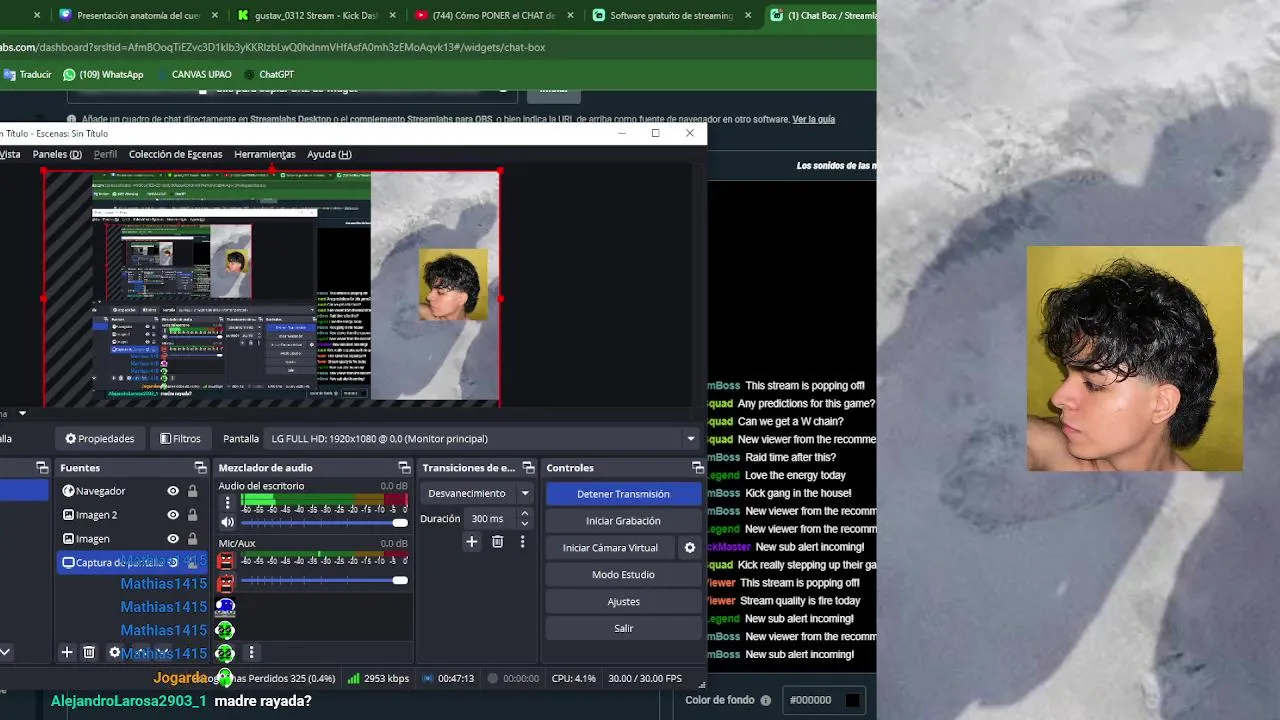Switch to gustav_0312 Stream Kick tab
Image resolution: width=1280 pixels, height=720 pixels.
point(315,15)
